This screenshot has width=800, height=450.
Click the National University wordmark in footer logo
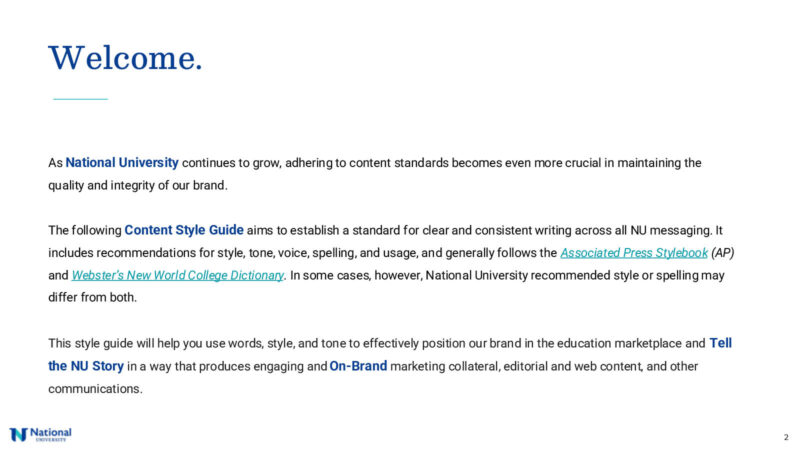click(x=51, y=435)
